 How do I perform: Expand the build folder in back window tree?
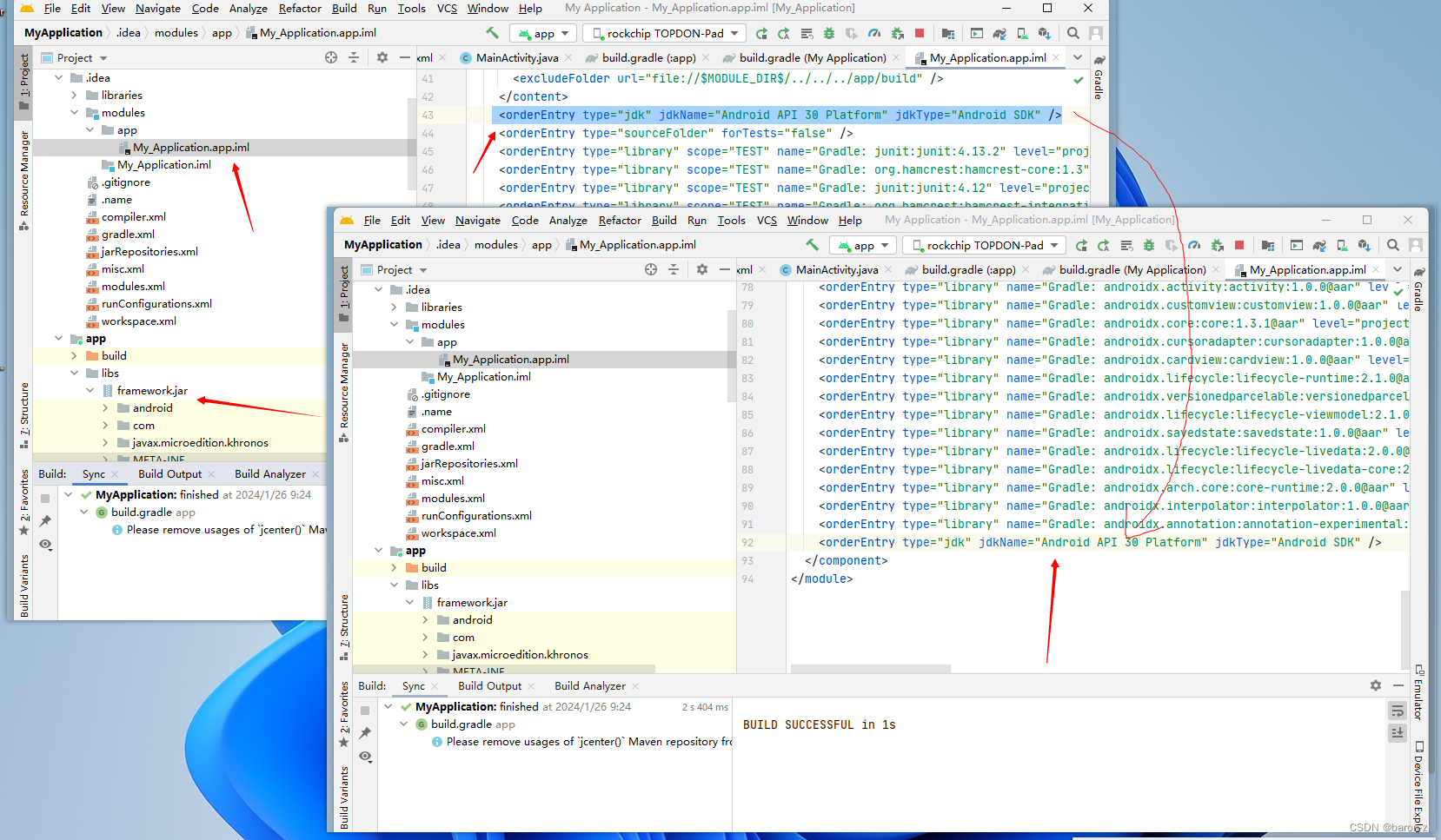[x=75, y=355]
